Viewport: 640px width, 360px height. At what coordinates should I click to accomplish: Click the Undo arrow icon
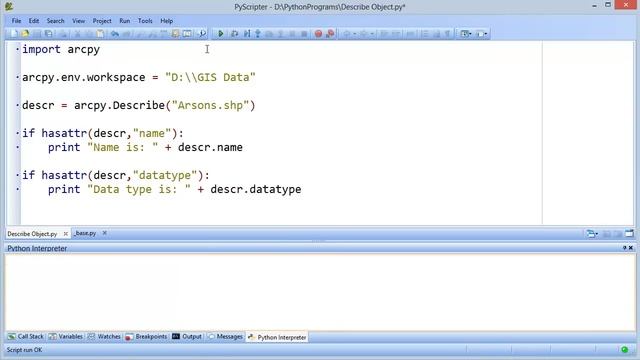click(x=115, y=34)
